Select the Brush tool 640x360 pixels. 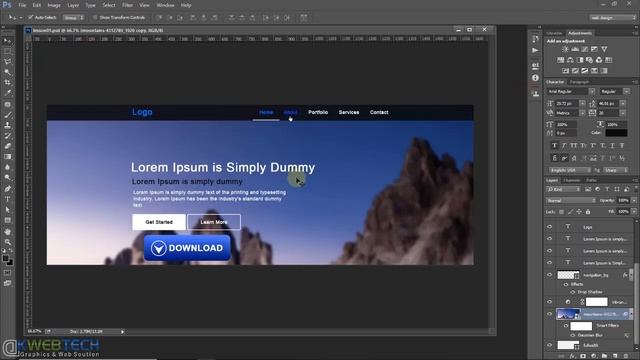click(7, 115)
